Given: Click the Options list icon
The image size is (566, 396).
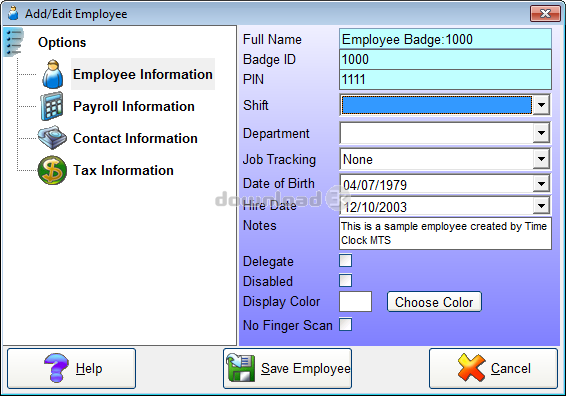Looking at the screenshot, I should click(14, 42).
